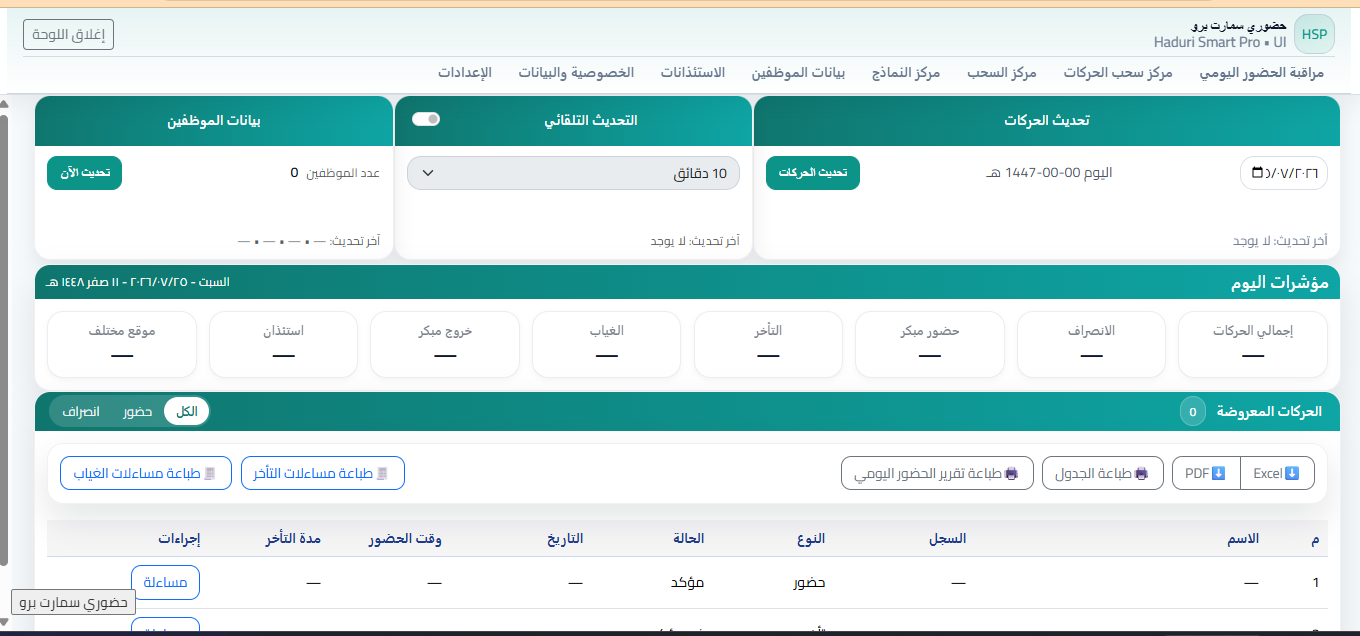
Task: Open بيانات الموظفين navigation tab
Action: pos(798,73)
